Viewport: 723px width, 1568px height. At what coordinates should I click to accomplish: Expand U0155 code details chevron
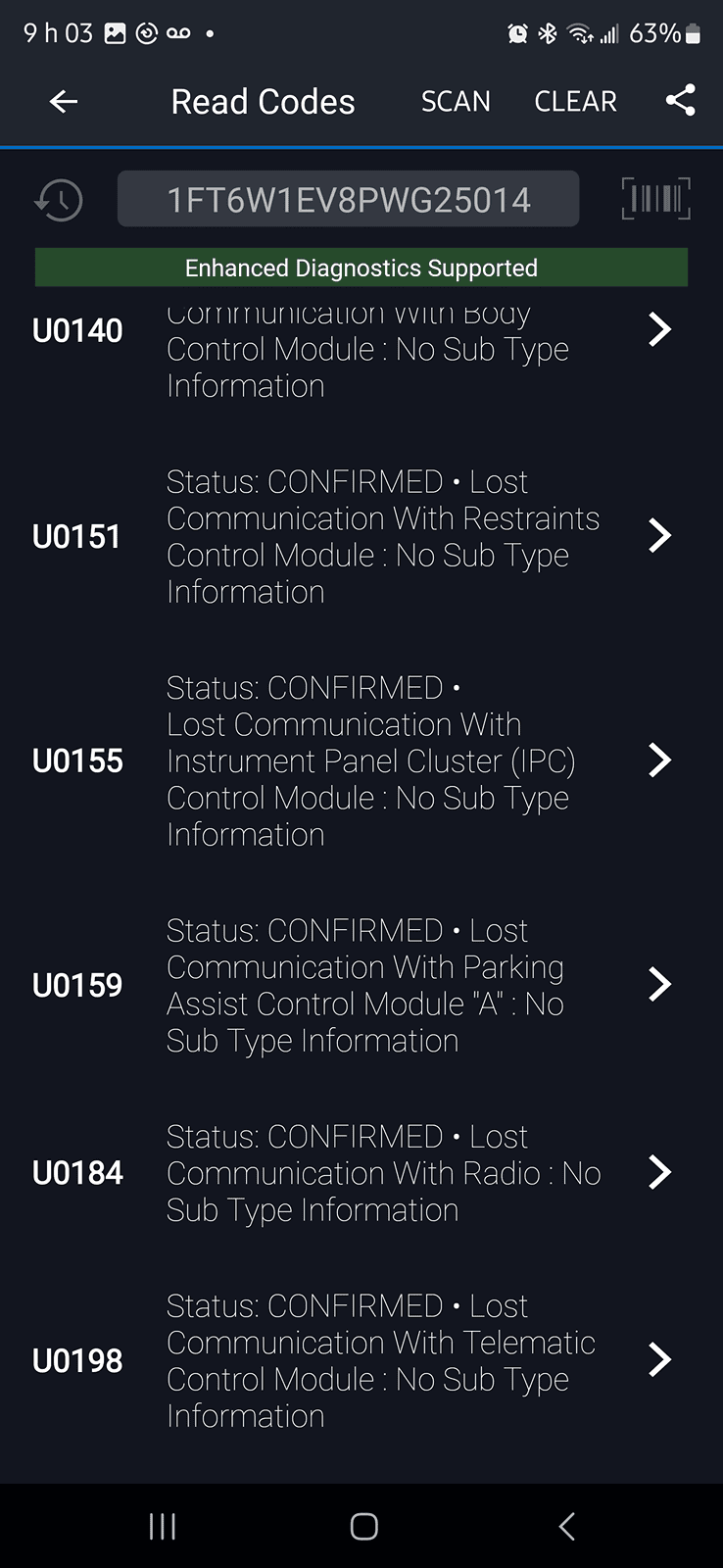(659, 760)
